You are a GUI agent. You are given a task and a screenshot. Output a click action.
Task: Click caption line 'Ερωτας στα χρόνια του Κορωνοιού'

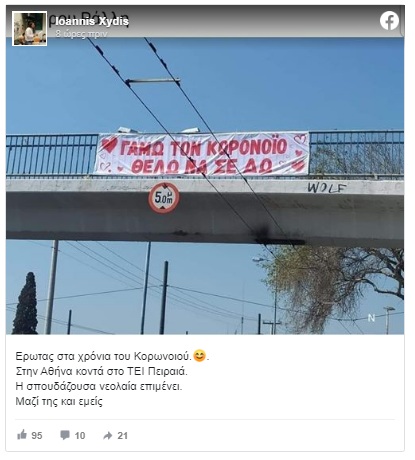[x=103, y=356]
